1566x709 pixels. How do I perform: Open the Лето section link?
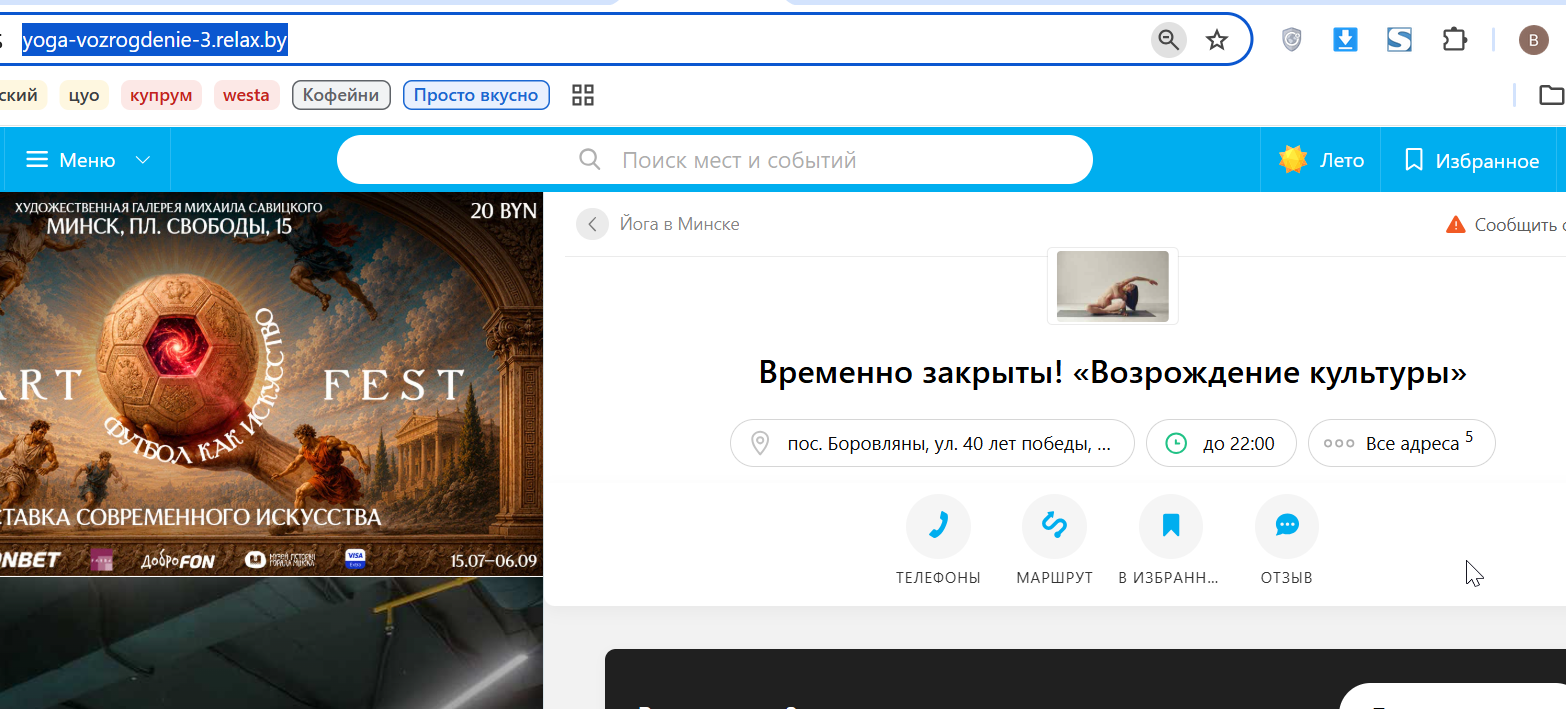[x=1320, y=160]
